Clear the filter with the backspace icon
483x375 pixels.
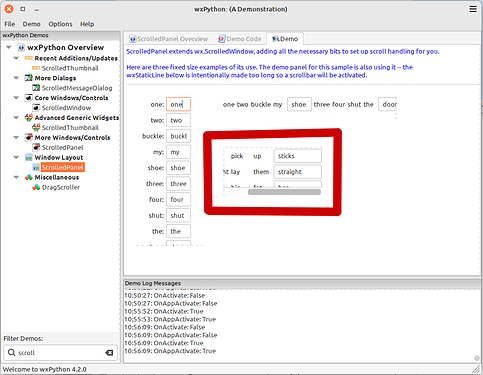pyautogui.click(x=109, y=353)
